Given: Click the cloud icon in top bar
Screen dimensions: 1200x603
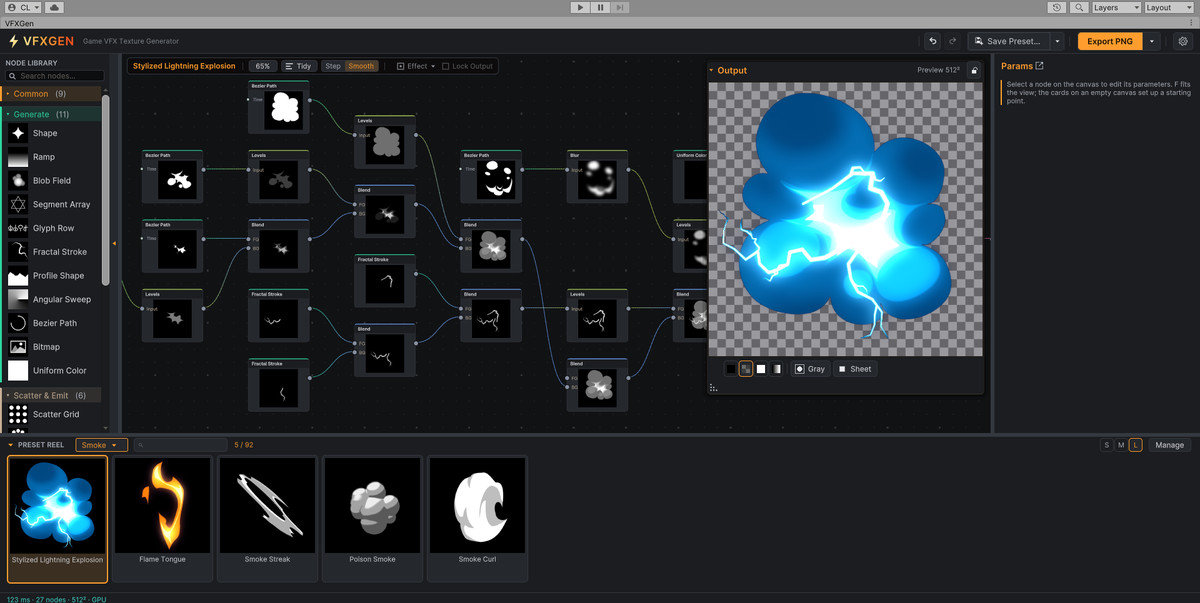Looking at the screenshot, I should (x=54, y=7).
